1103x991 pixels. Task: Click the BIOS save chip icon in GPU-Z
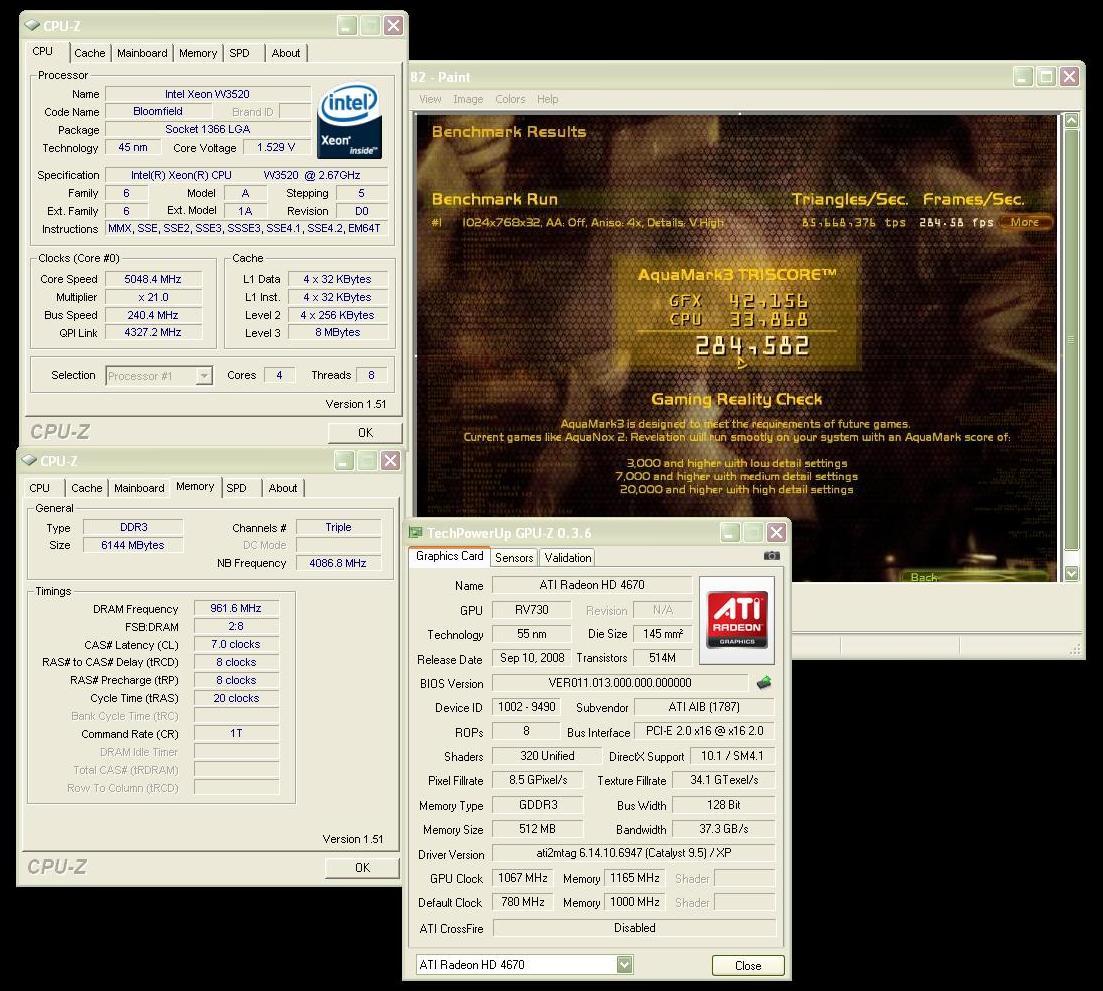tap(764, 682)
